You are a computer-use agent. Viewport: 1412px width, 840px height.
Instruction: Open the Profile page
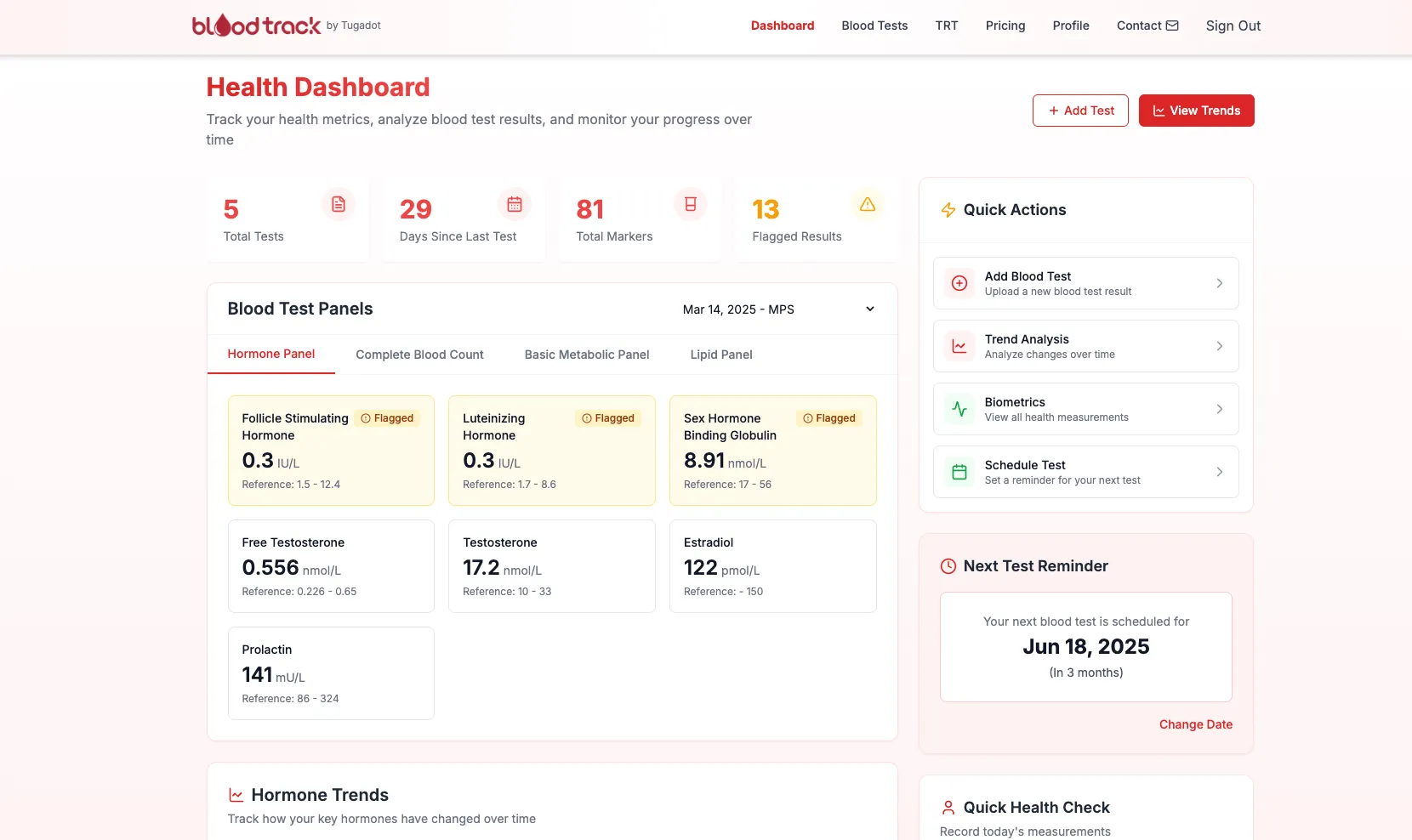coord(1071,26)
